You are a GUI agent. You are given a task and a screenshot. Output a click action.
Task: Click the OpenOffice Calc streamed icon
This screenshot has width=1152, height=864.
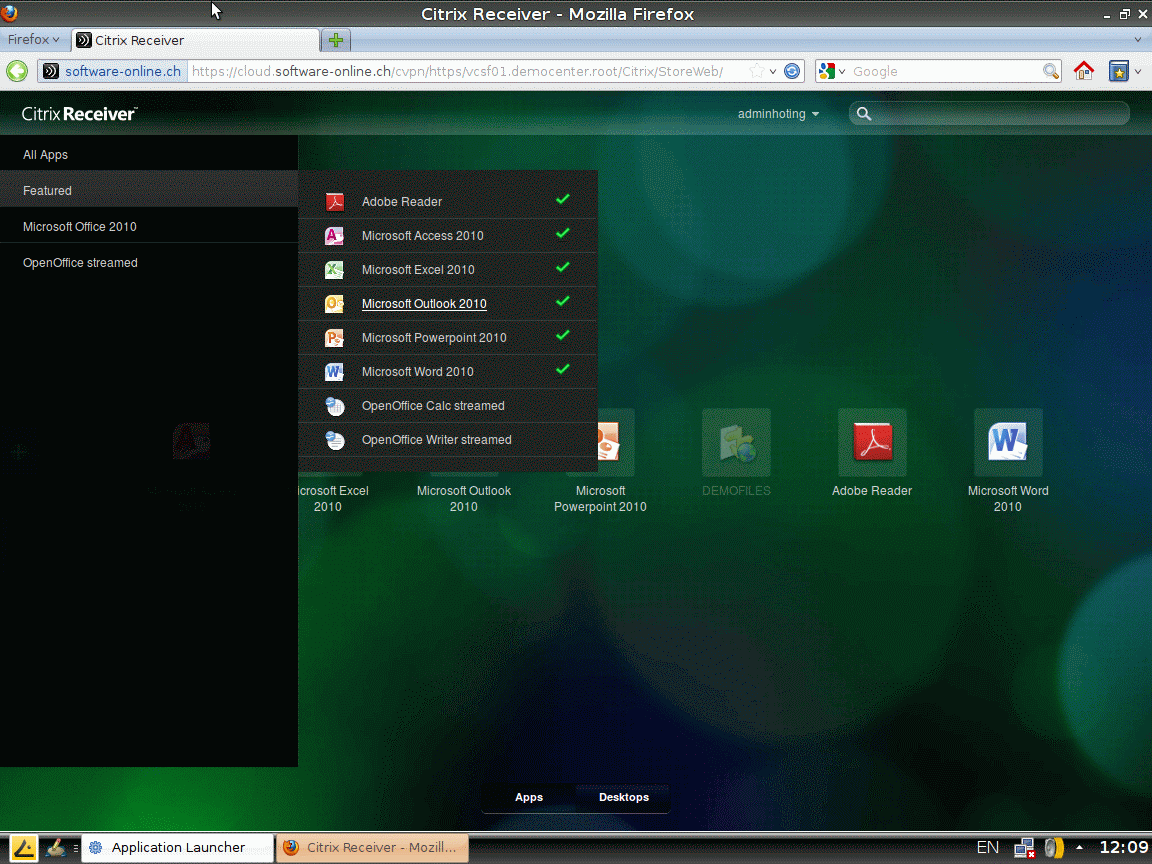(x=335, y=406)
